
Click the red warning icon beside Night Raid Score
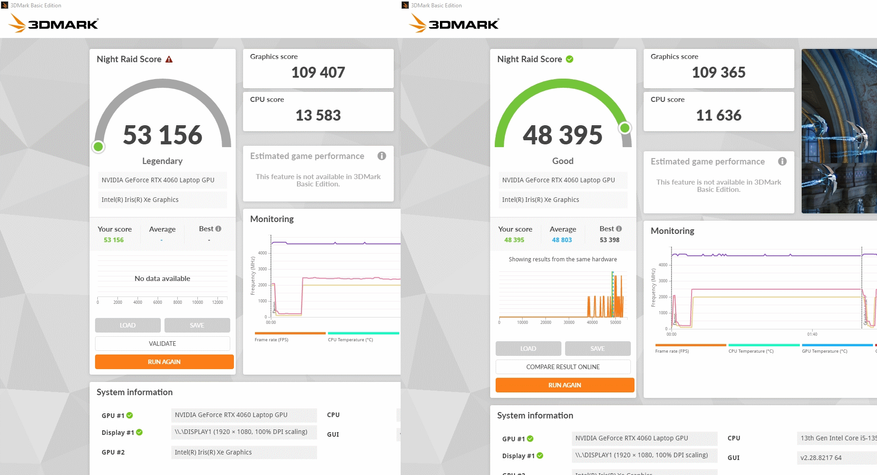tap(169, 59)
